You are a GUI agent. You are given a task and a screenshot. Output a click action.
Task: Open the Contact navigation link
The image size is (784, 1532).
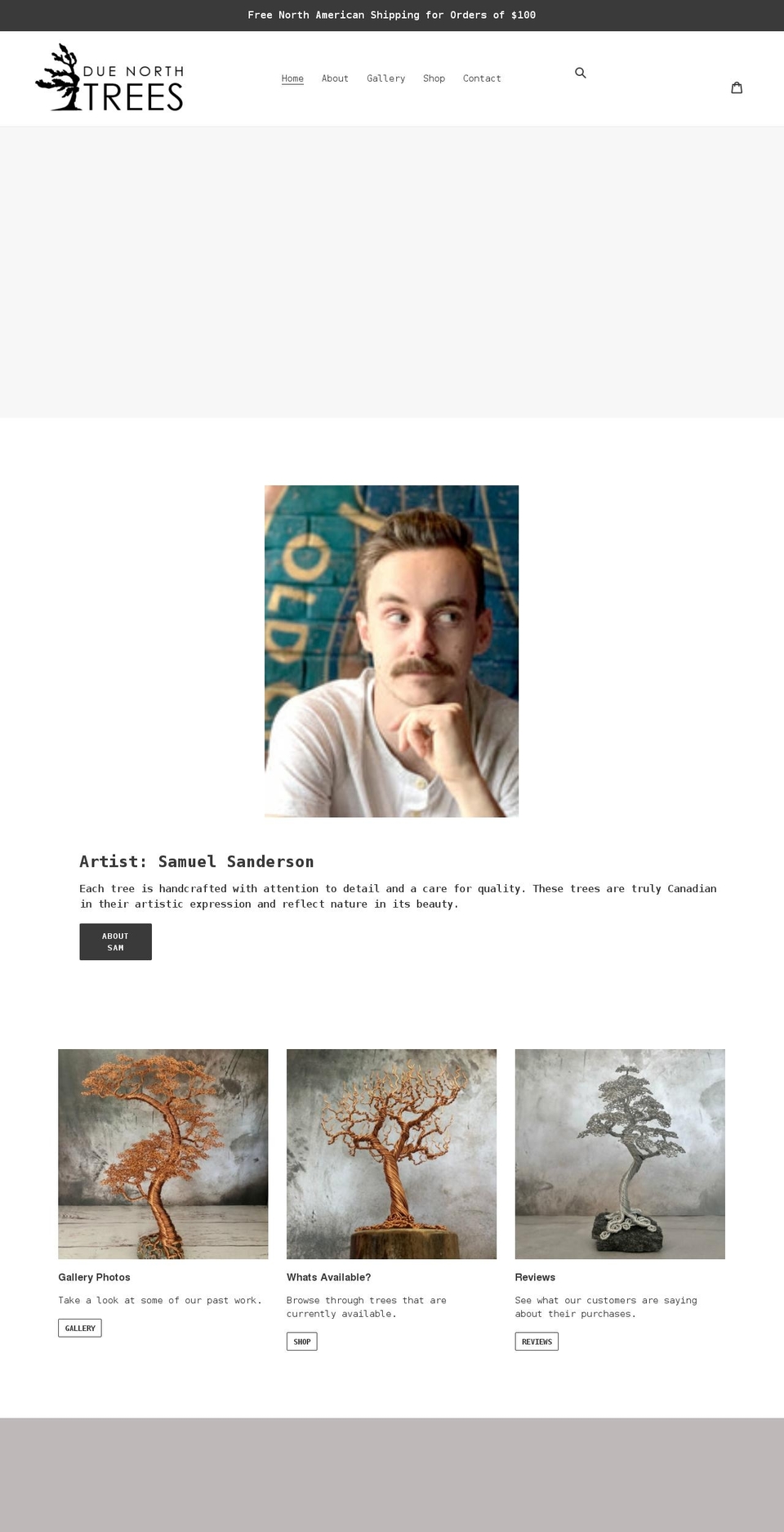[x=482, y=78]
